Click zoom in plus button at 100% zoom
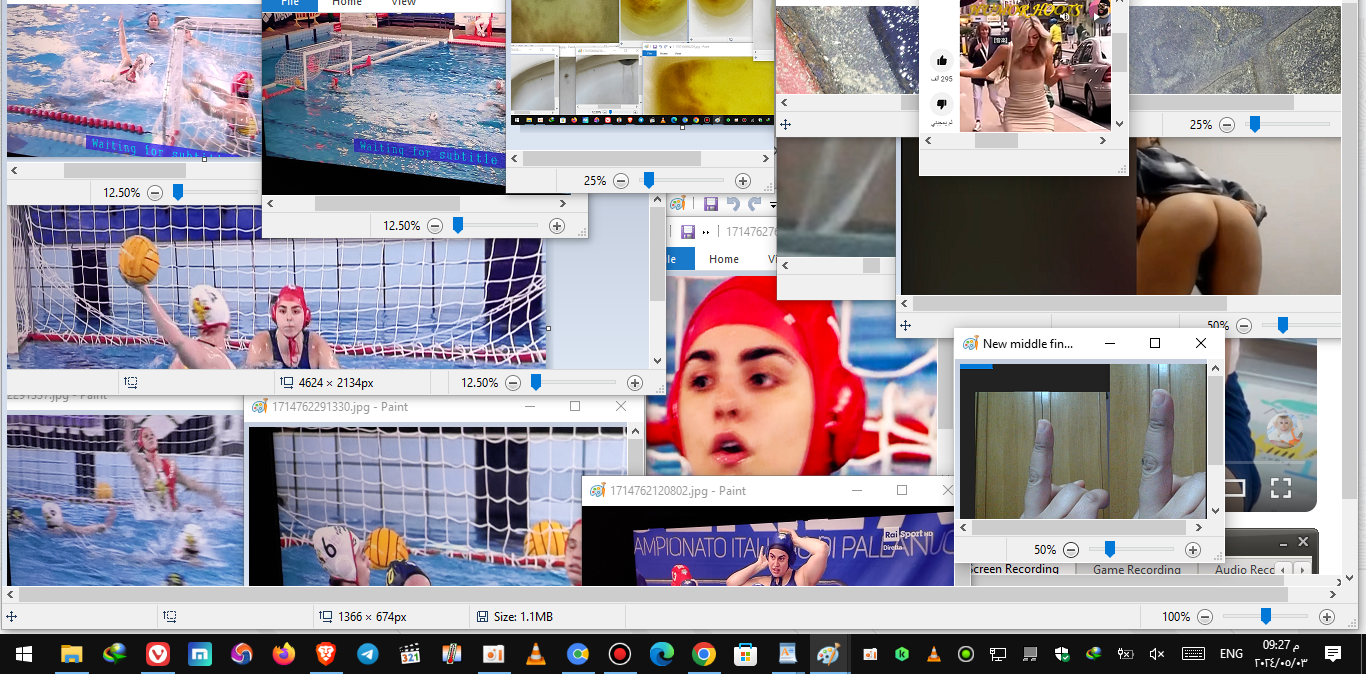 [1327, 617]
